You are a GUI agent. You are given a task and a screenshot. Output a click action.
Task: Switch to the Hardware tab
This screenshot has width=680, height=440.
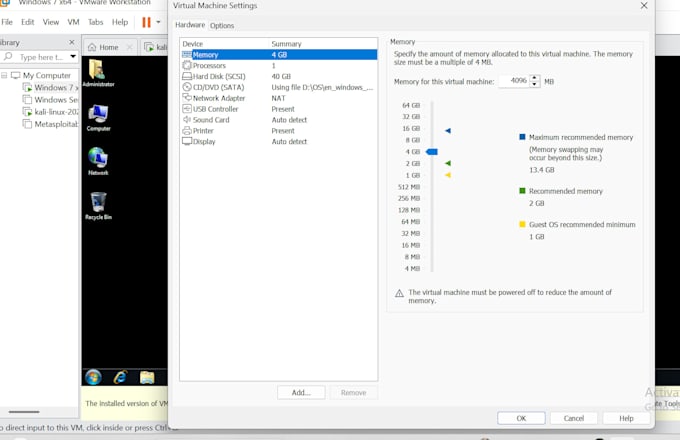190,25
